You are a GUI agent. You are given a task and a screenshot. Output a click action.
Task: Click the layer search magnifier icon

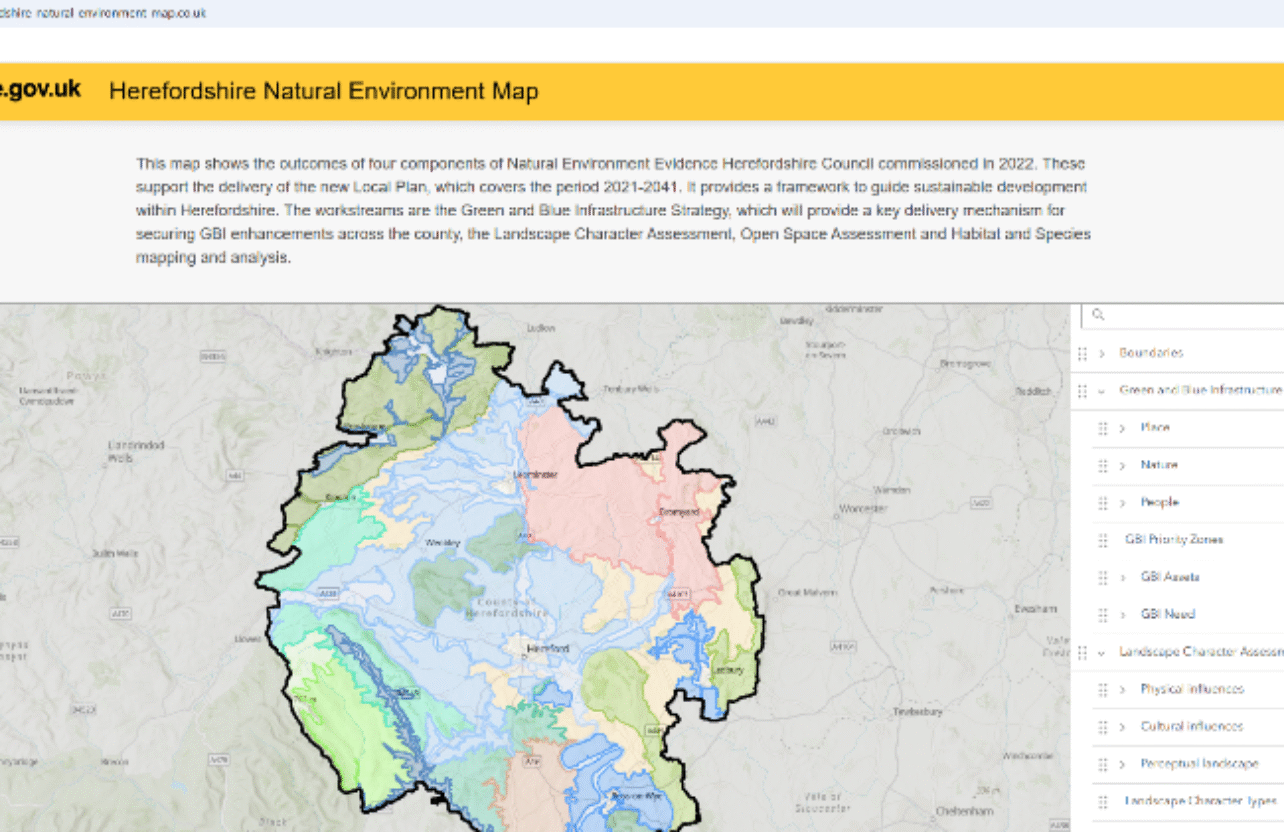pyautogui.click(x=1098, y=315)
